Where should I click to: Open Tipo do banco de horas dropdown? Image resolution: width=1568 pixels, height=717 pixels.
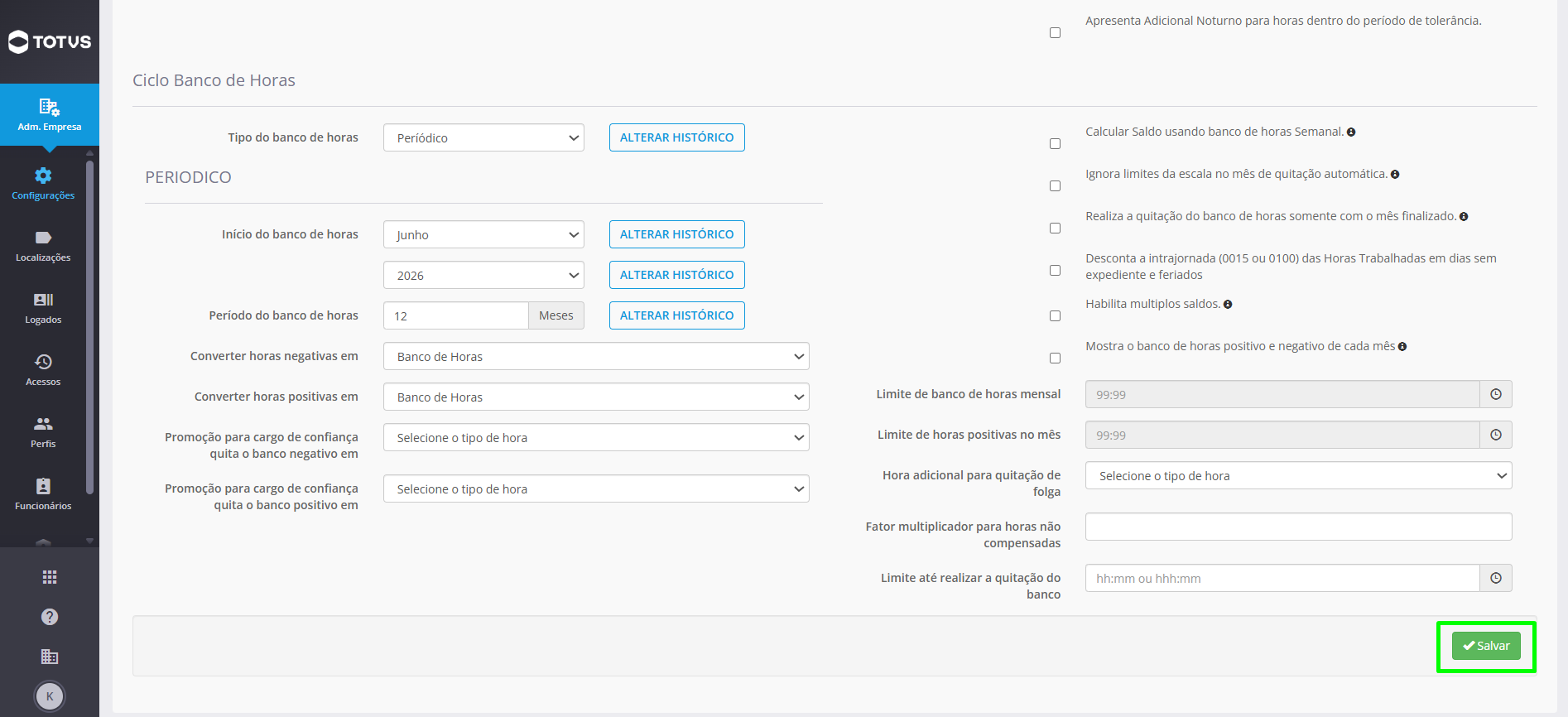click(x=483, y=137)
